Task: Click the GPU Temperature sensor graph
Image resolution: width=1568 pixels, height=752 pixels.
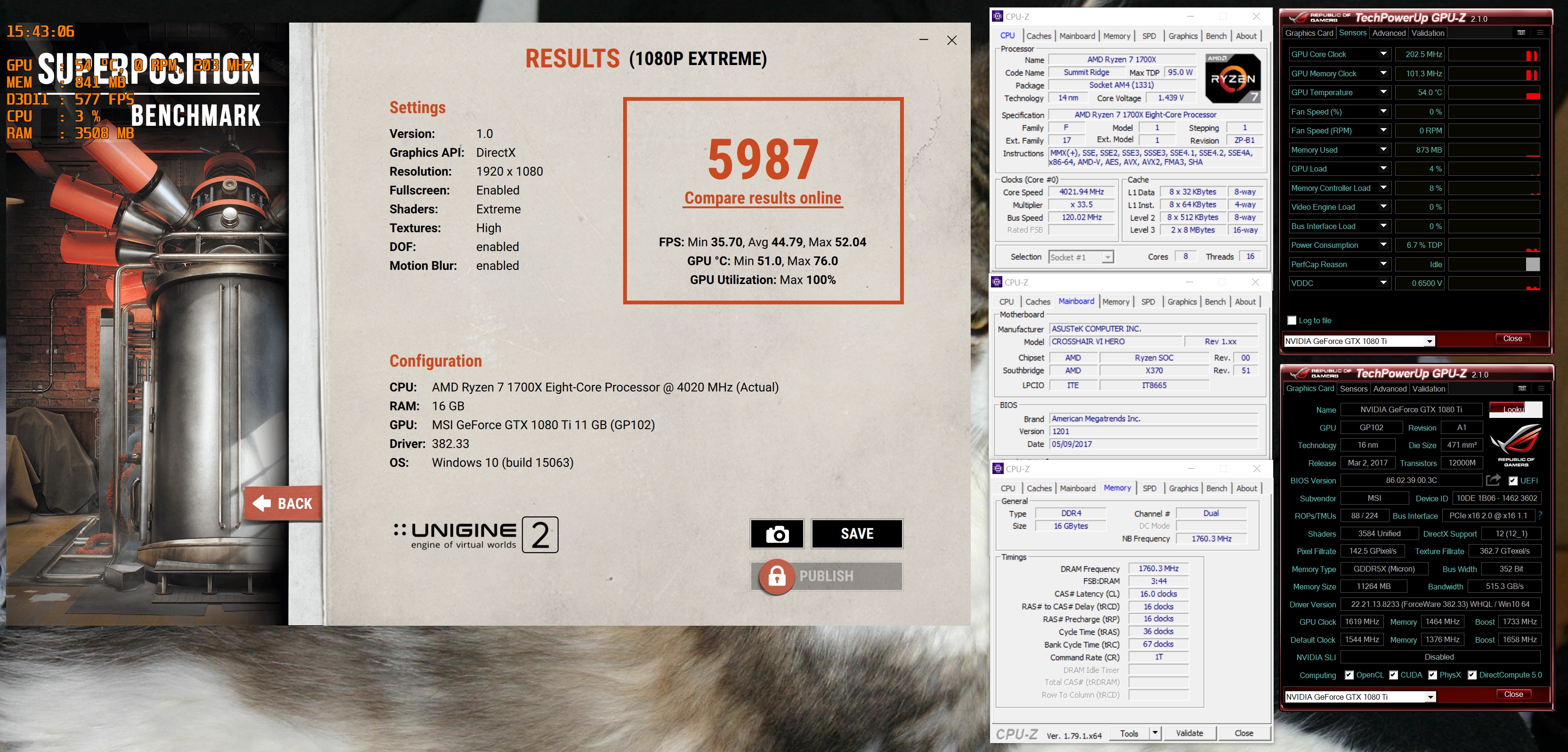Action: [x=1494, y=92]
